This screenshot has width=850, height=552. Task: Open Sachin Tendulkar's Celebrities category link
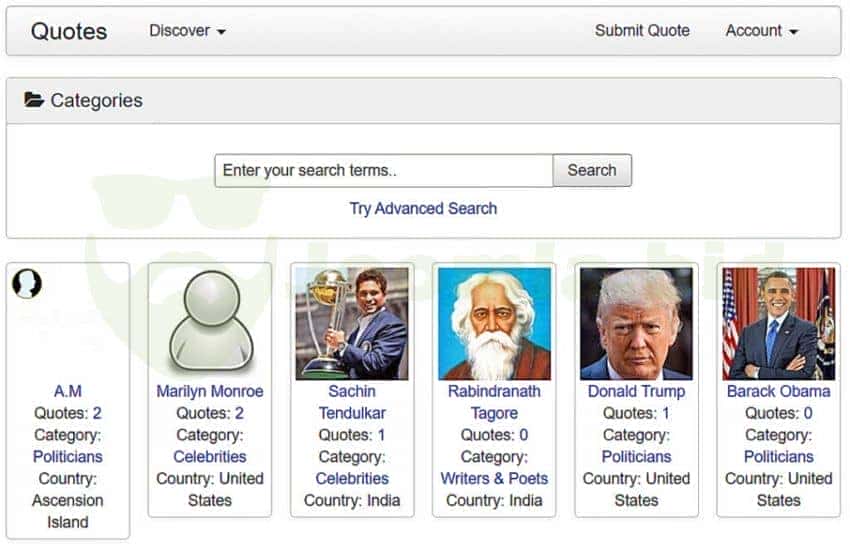pos(352,478)
